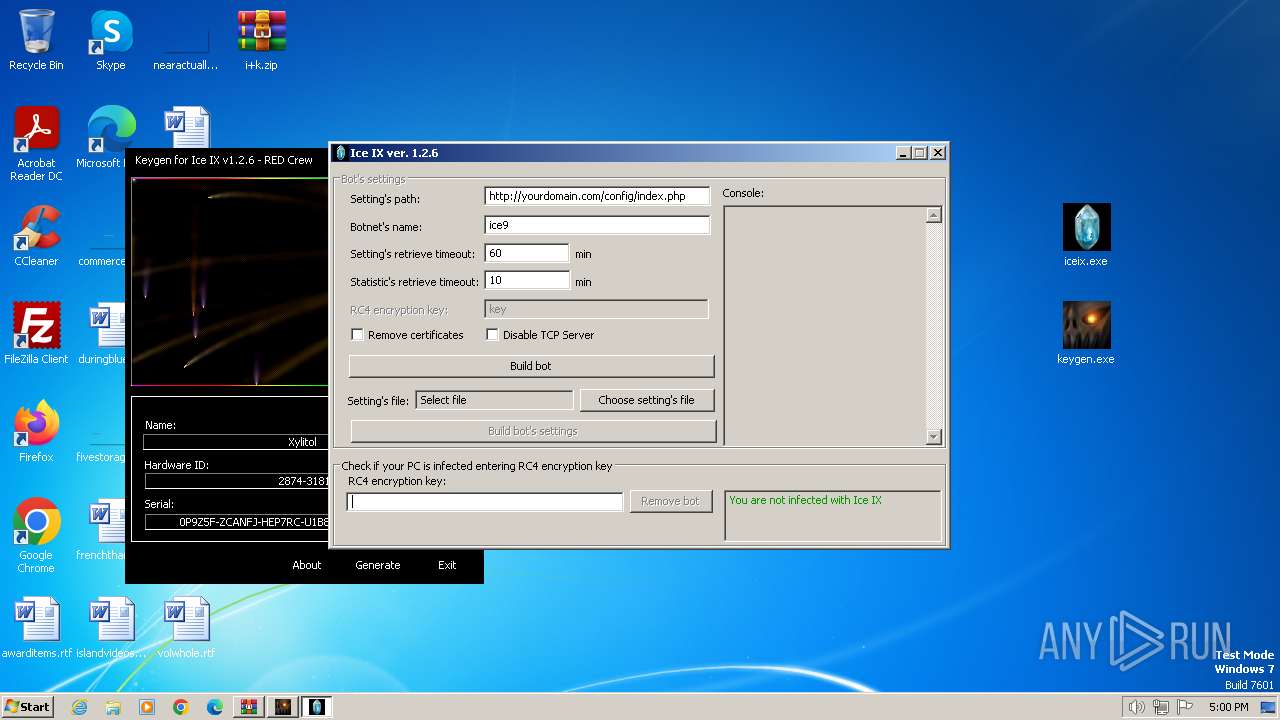Select the keygen.exe desktop icon

pyautogui.click(x=1086, y=334)
